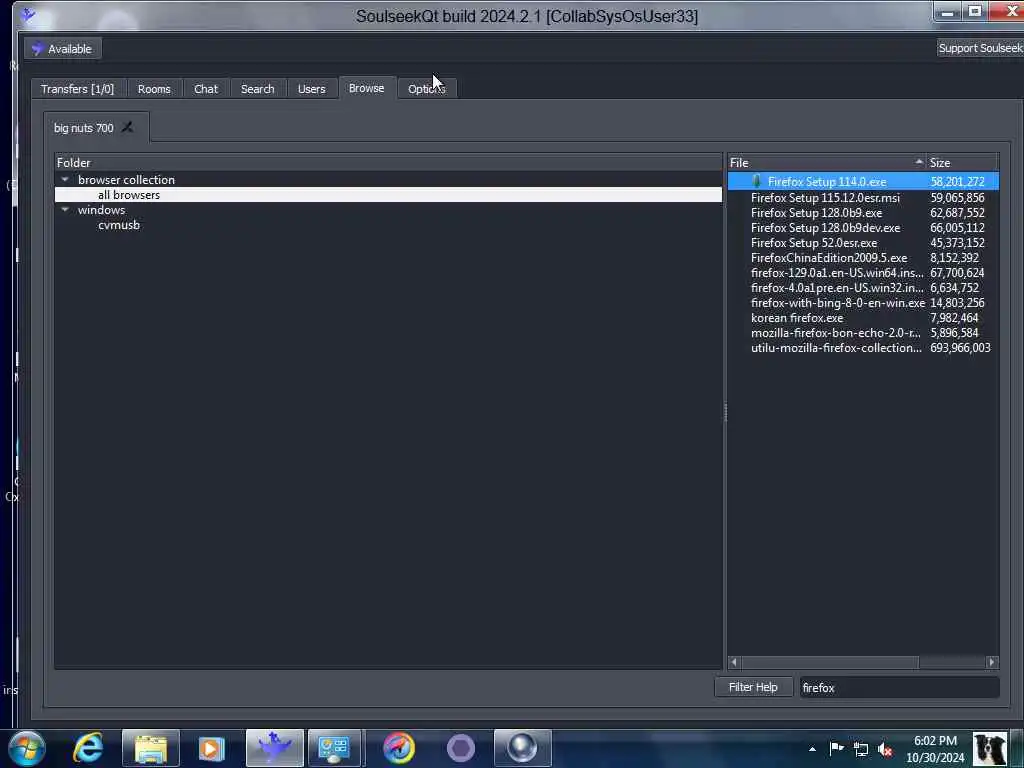The width and height of the screenshot is (1024, 768).
Task: Collapse the windows folder arrow
Action: [65, 209]
